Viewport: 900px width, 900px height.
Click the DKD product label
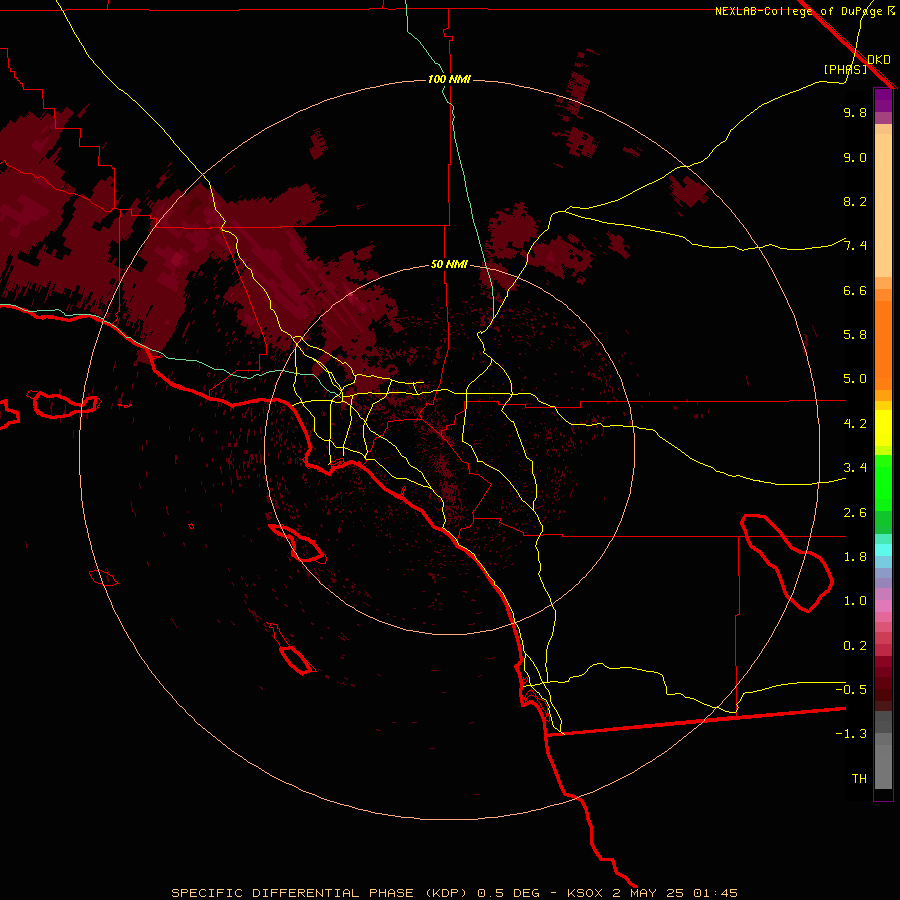tap(879, 60)
